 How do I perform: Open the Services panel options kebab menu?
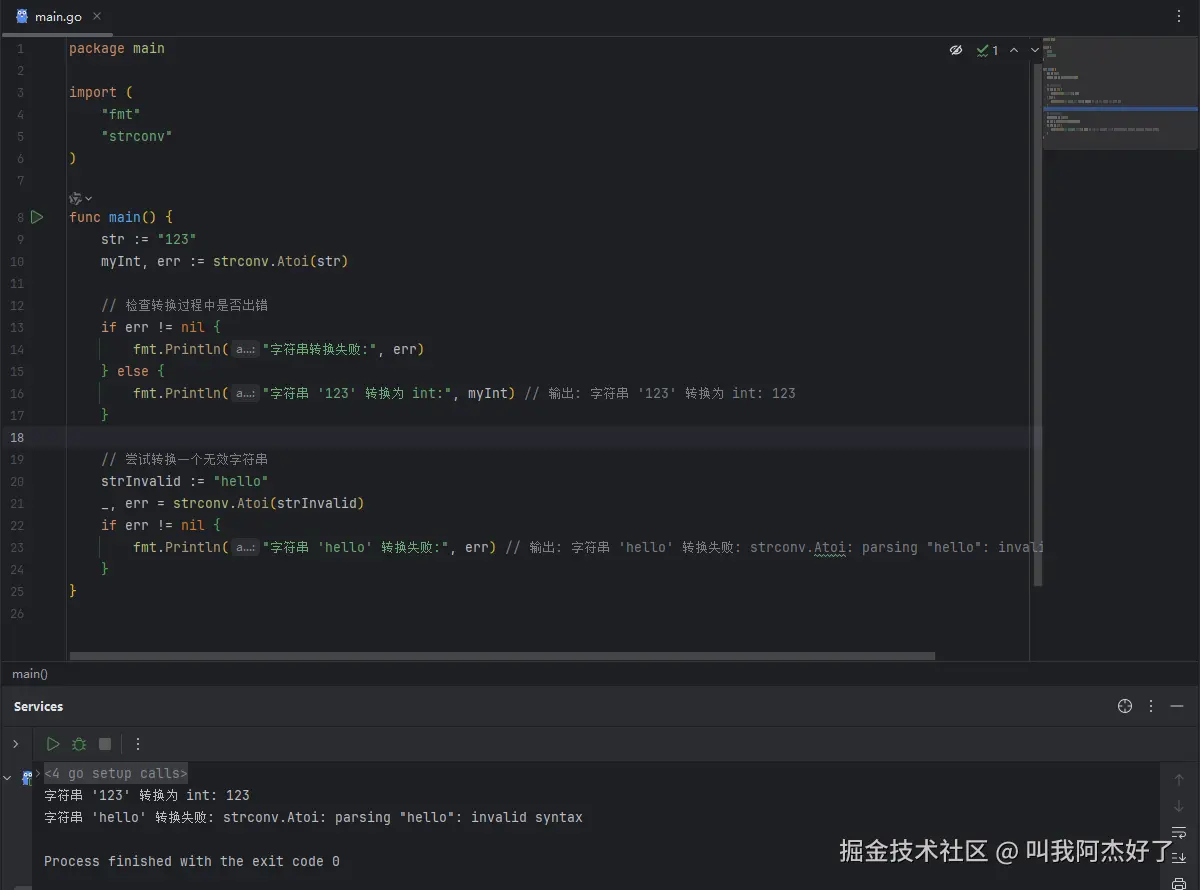point(1151,706)
